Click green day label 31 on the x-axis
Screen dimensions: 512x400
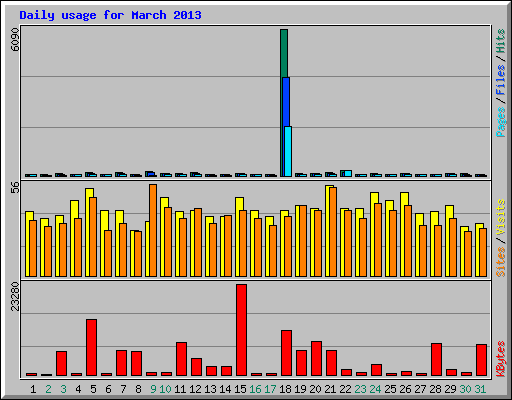point(480,389)
